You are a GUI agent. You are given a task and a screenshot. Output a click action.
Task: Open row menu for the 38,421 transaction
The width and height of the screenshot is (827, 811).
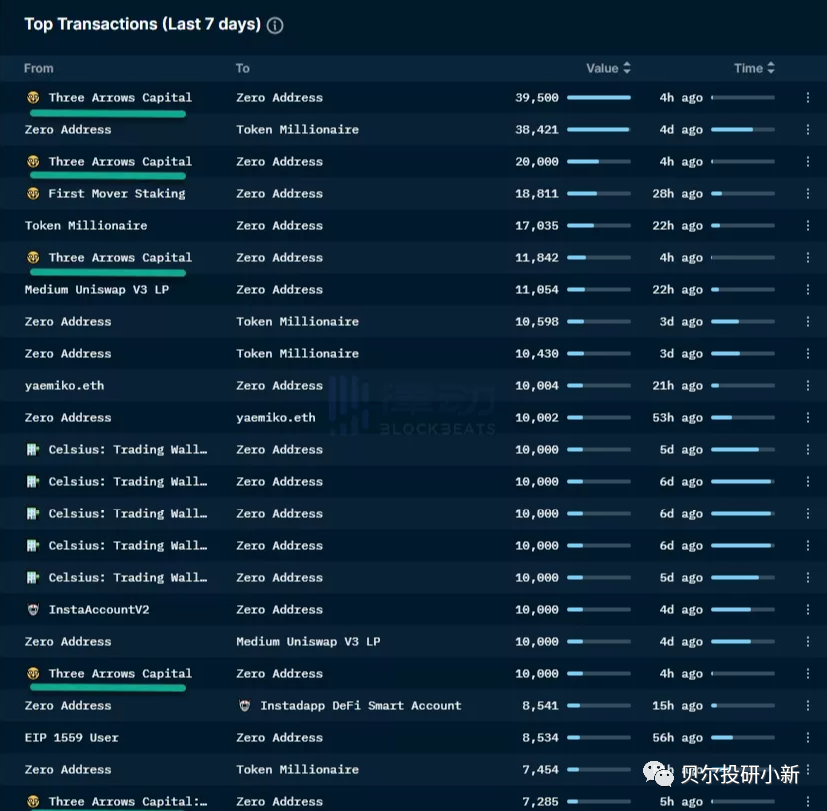click(x=807, y=130)
